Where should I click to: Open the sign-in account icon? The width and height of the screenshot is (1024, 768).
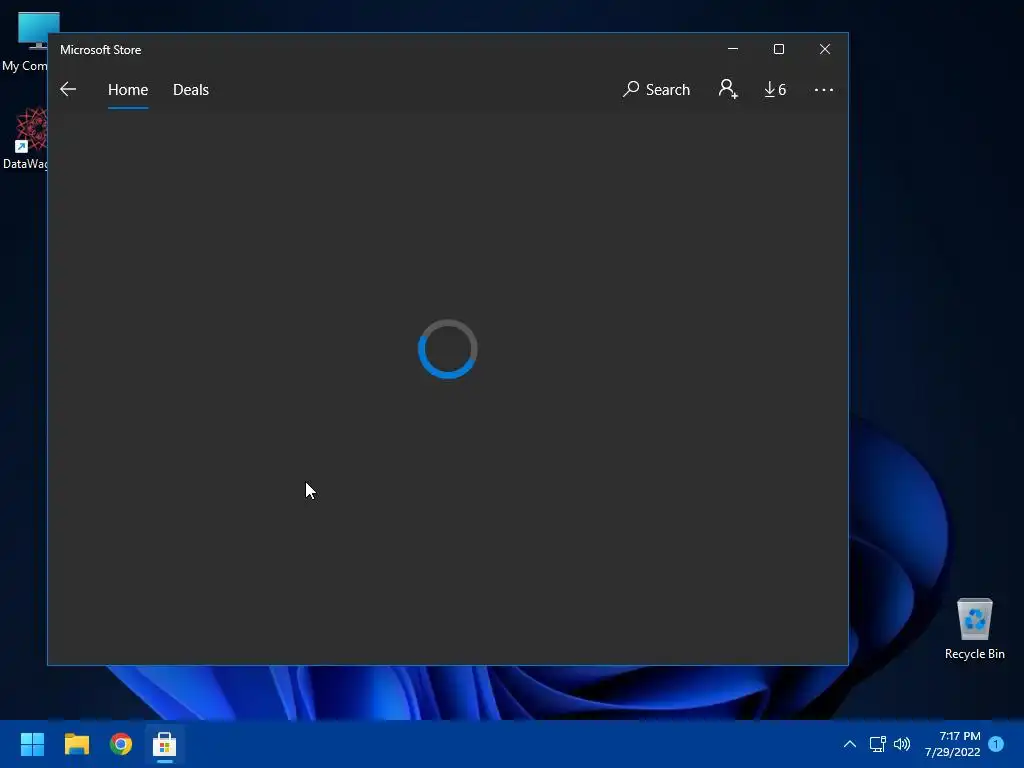(x=728, y=89)
